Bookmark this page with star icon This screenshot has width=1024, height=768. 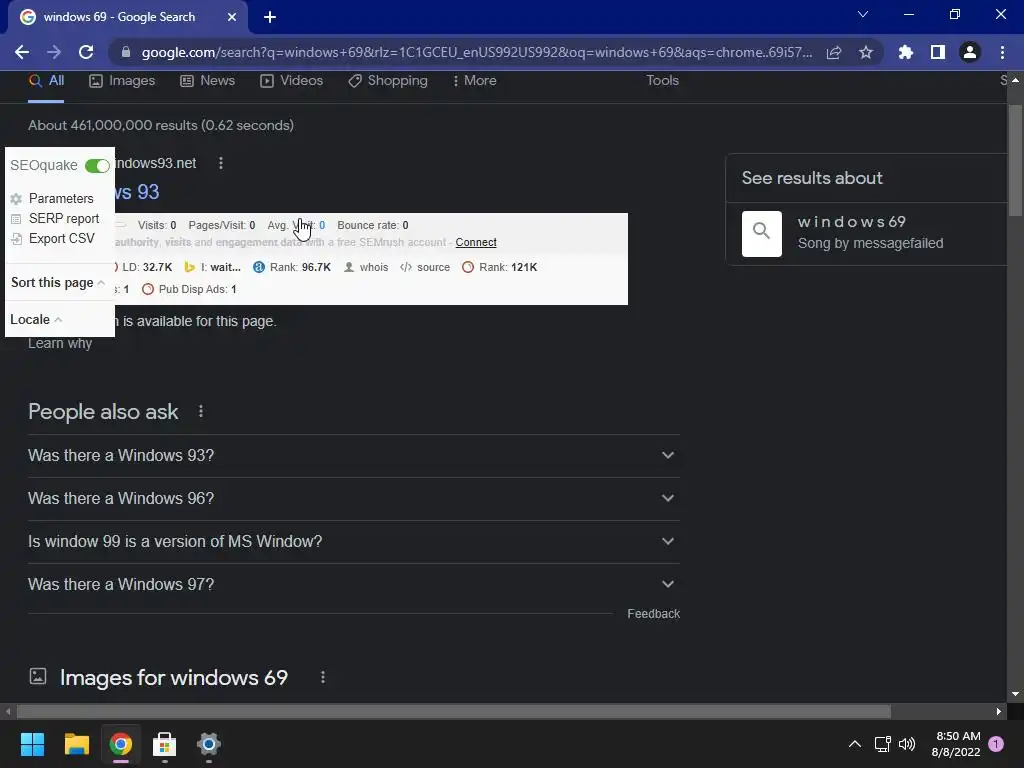point(866,52)
